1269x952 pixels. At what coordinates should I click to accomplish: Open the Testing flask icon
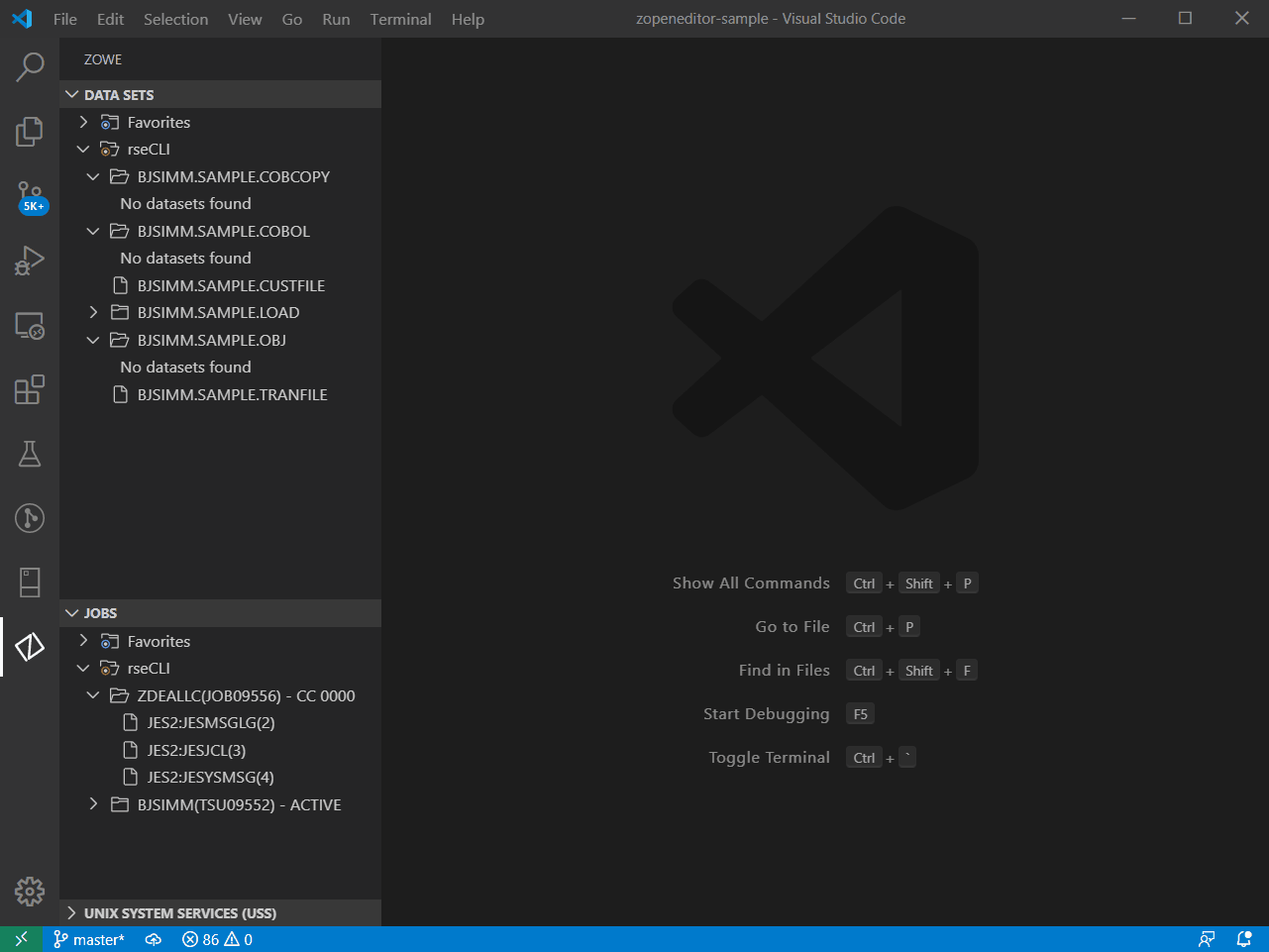click(x=30, y=454)
